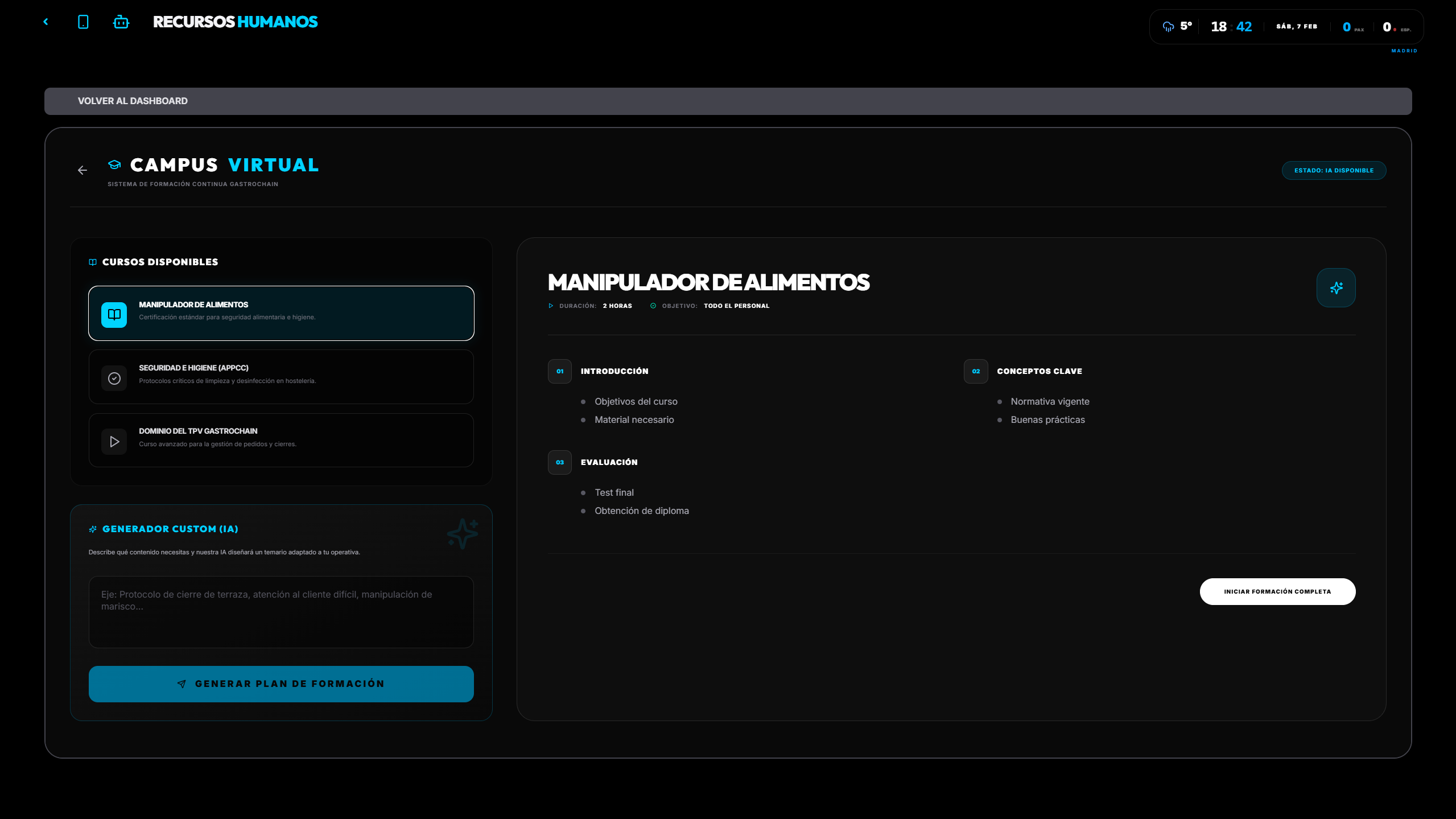
Task: Click the graduation cap icon next to Campus Virtual
Action: [114, 164]
